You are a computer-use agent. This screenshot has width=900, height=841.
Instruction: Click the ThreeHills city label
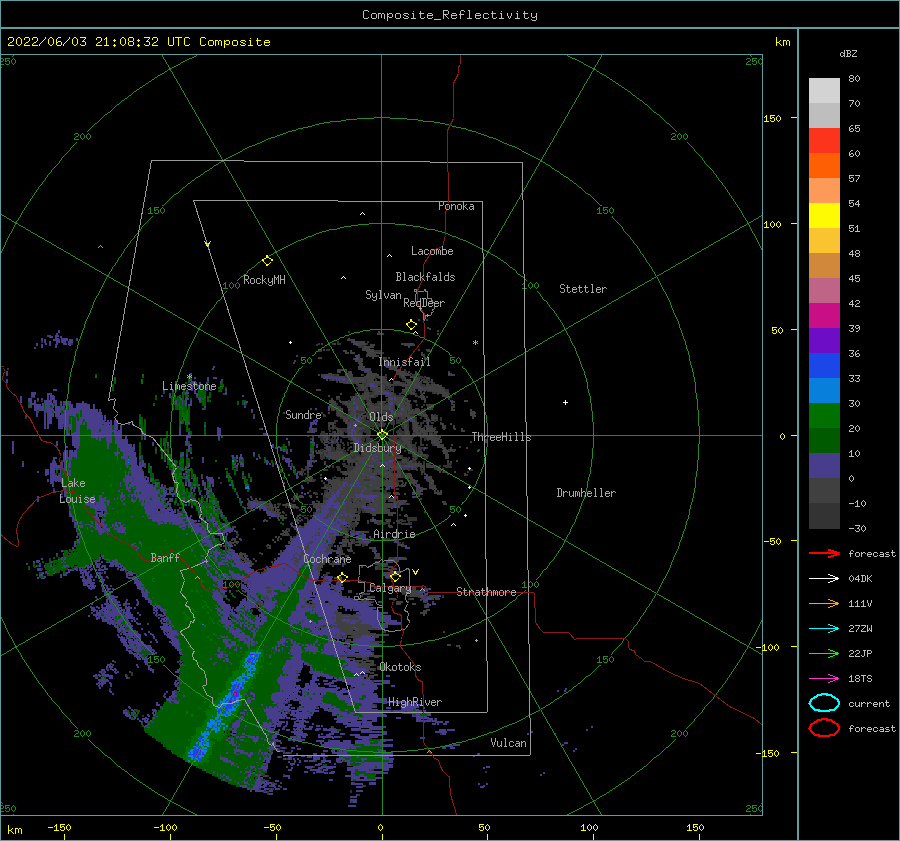(501, 437)
